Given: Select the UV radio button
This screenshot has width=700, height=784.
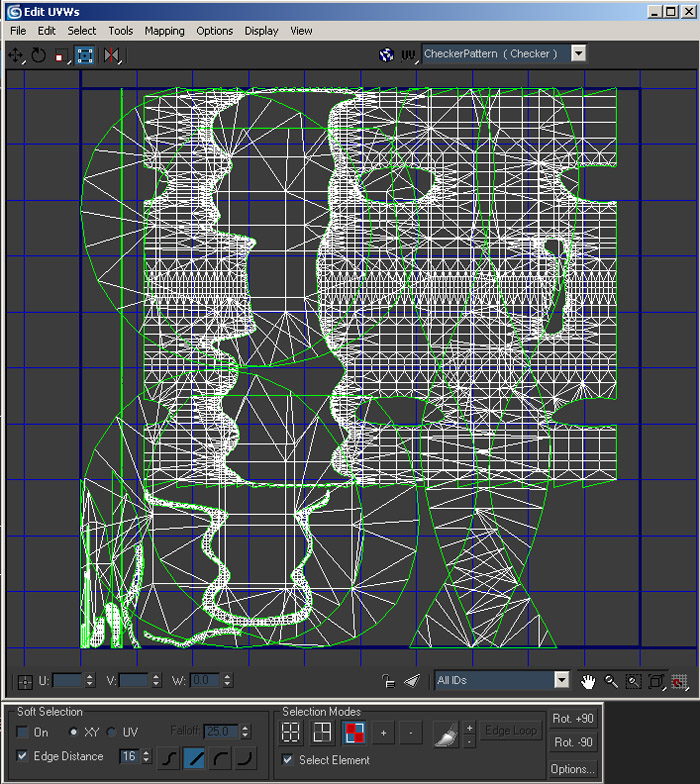Looking at the screenshot, I should 112,732.
